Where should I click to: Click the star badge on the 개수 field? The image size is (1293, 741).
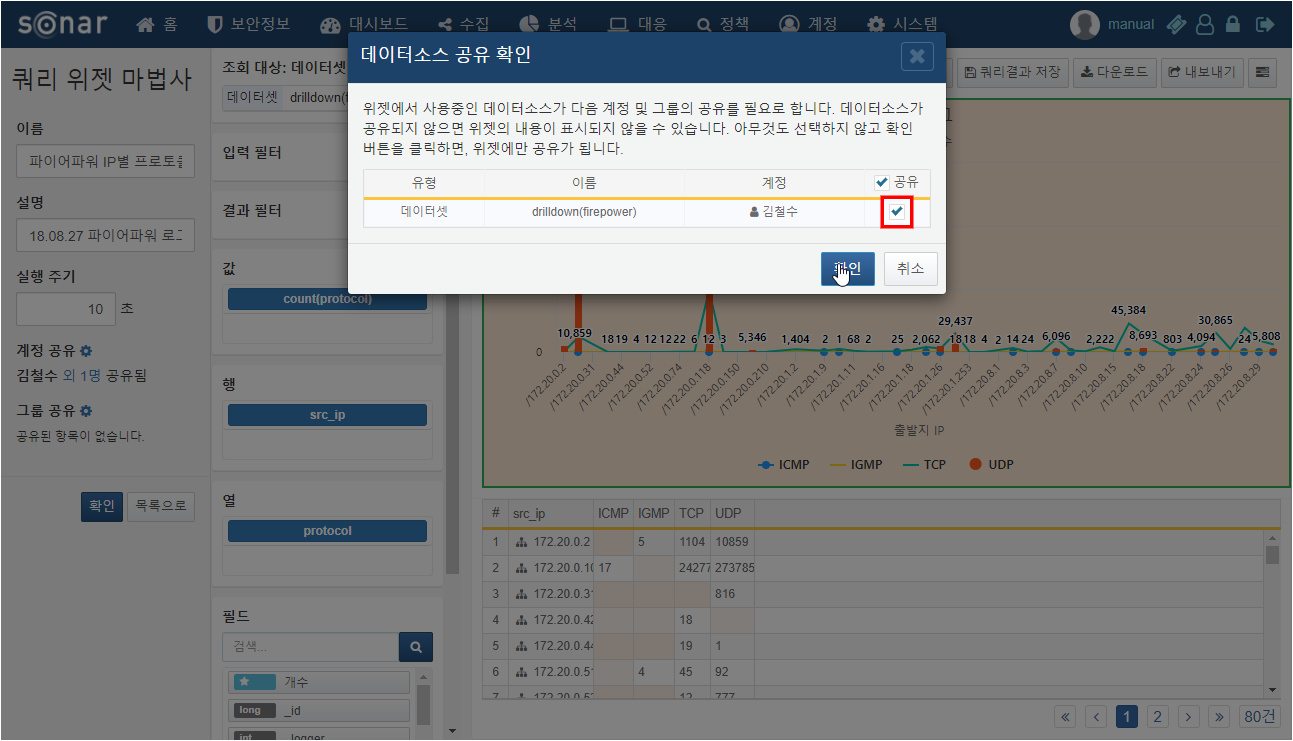[x=256, y=682]
